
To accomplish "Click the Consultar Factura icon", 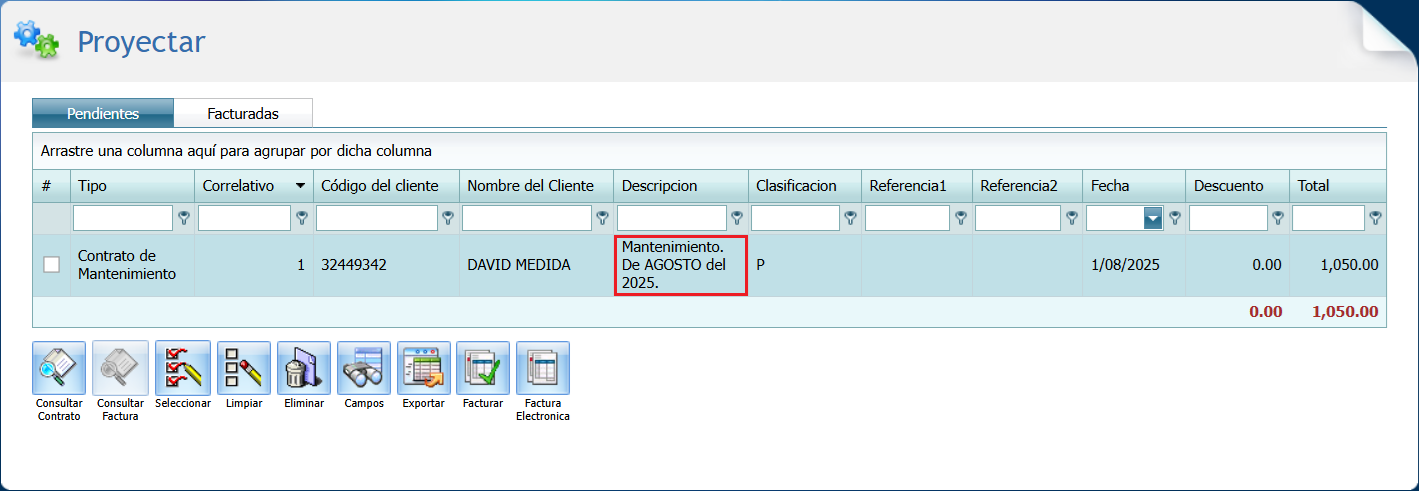I will point(120,368).
